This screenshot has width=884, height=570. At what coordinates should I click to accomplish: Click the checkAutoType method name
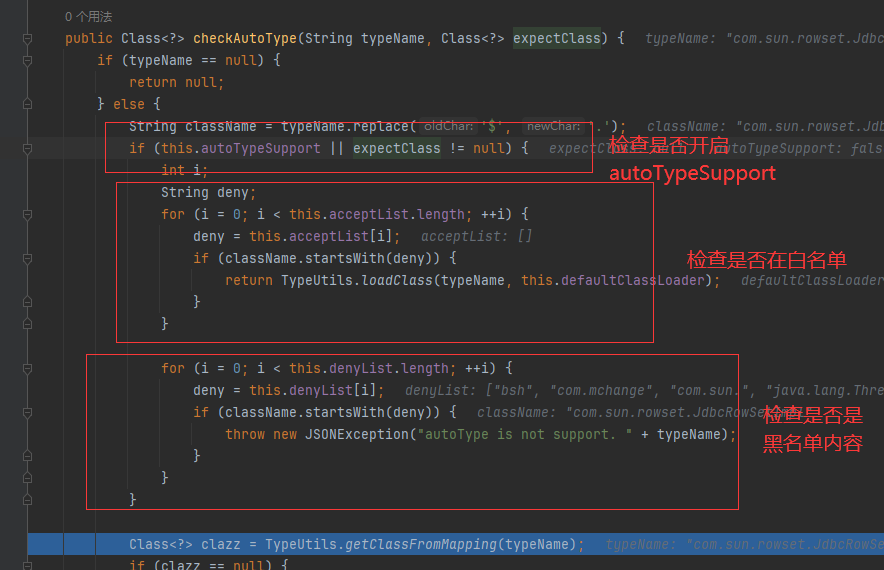[244, 39]
